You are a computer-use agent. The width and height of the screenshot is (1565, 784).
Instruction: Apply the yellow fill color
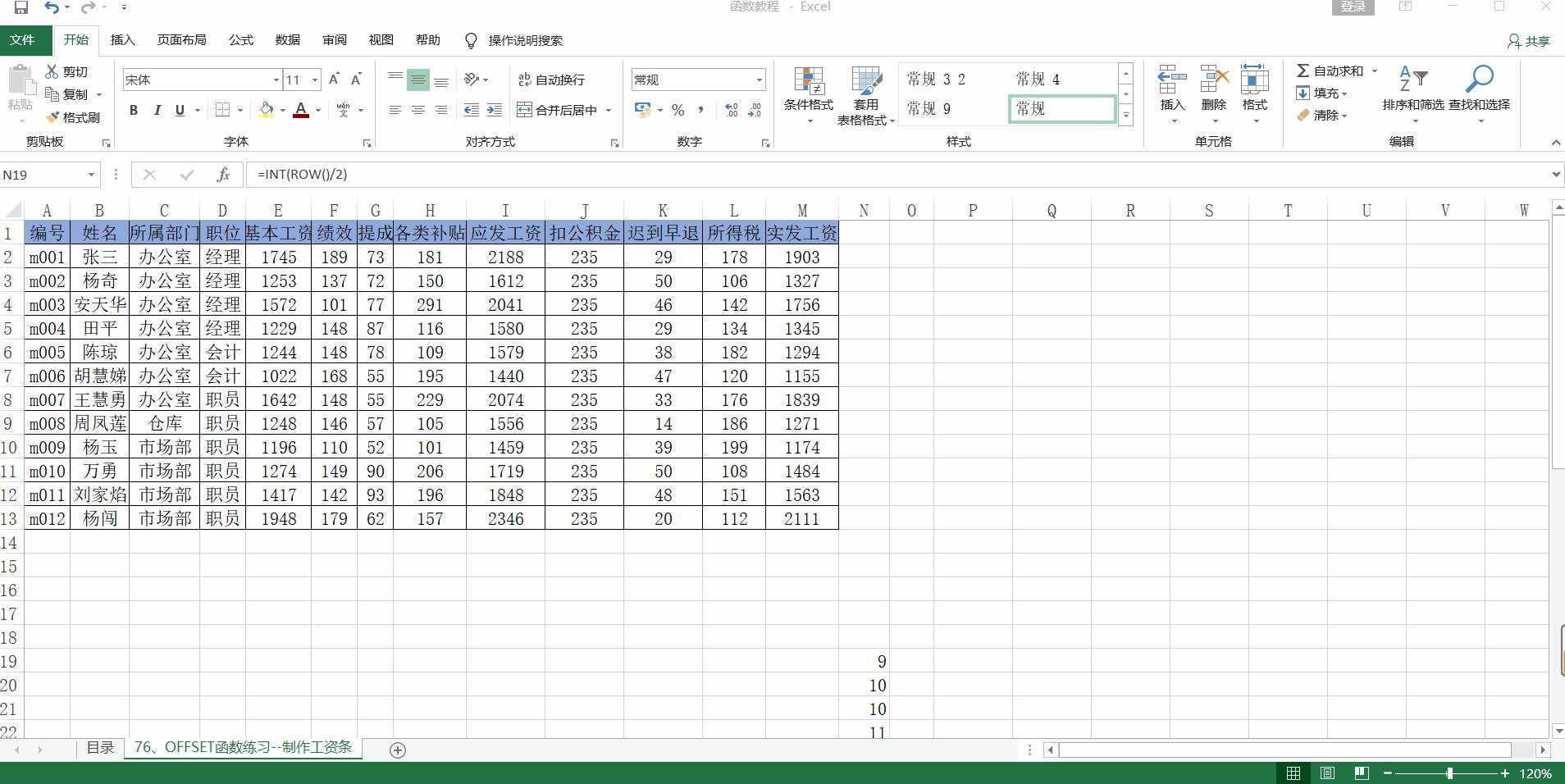[267, 110]
